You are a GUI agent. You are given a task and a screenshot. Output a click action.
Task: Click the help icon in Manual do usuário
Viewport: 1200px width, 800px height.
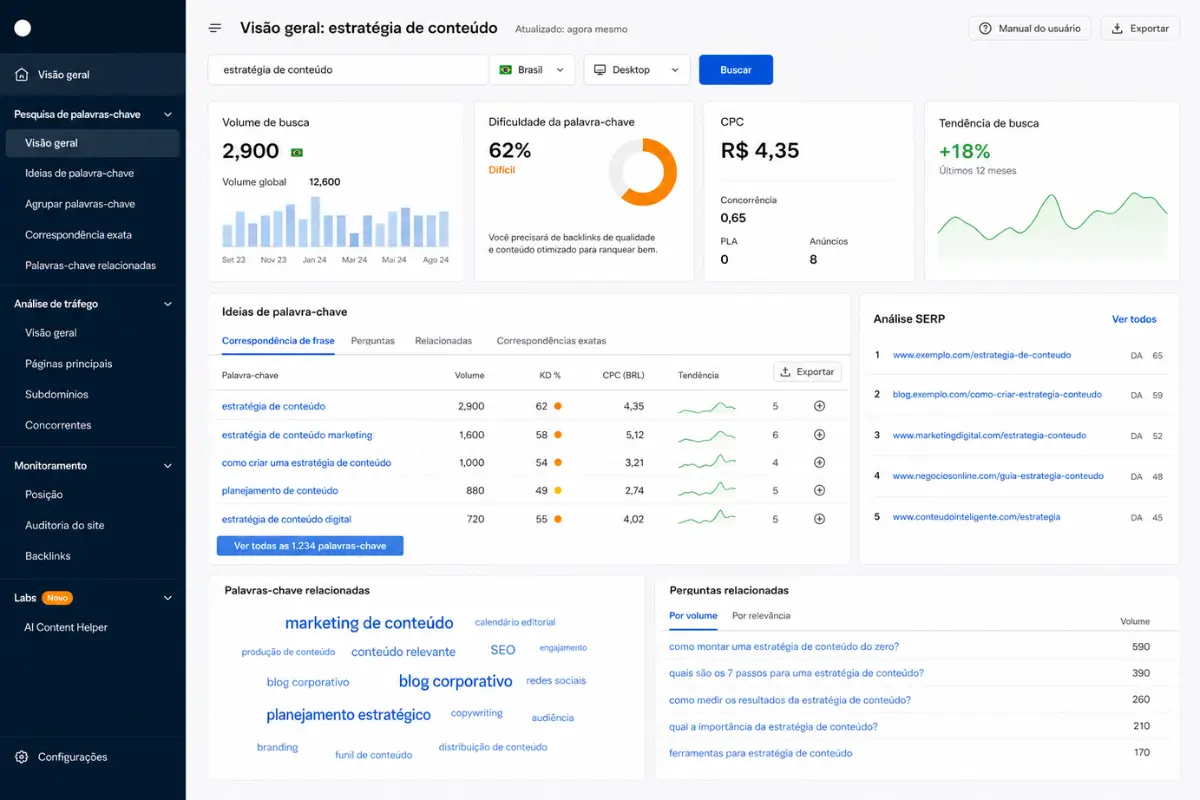(985, 29)
